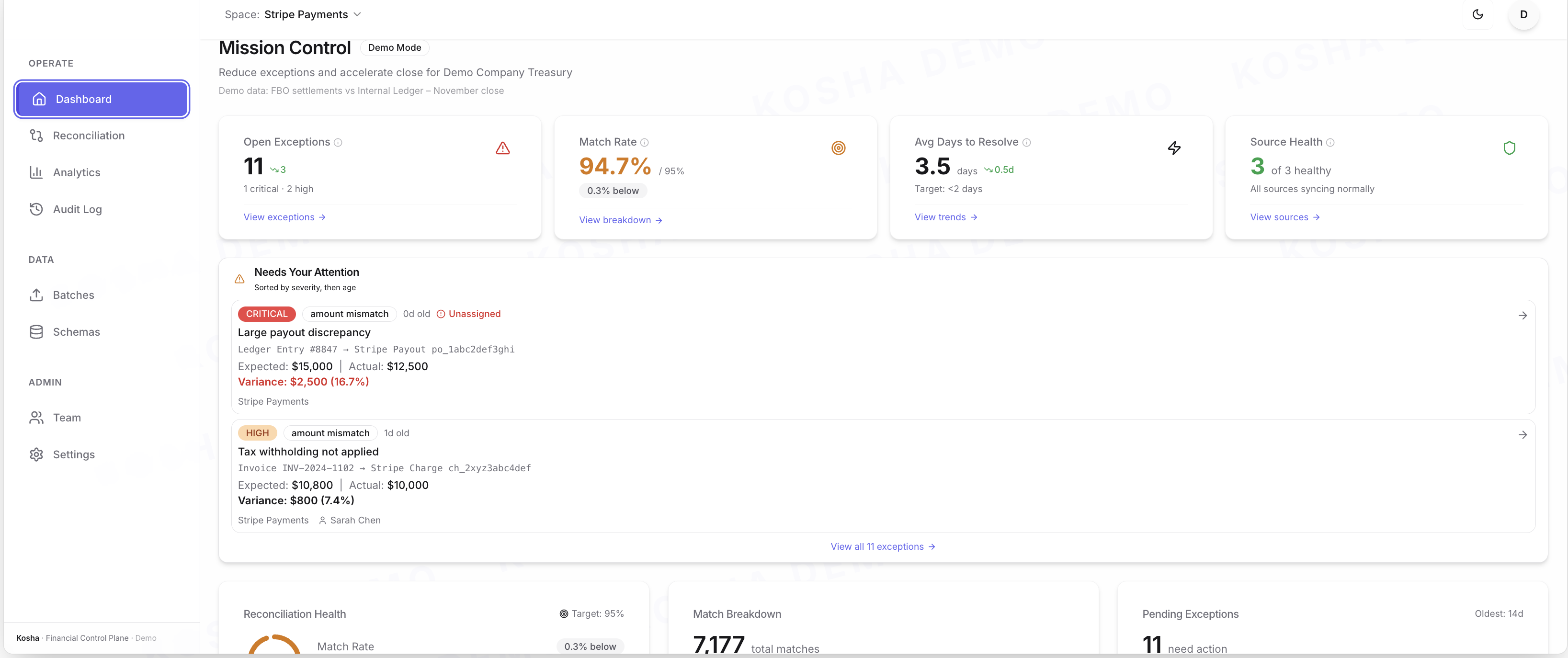Click Reconciliation Health match rate gauge
Screen dimensions: 1568x658
point(274,645)
